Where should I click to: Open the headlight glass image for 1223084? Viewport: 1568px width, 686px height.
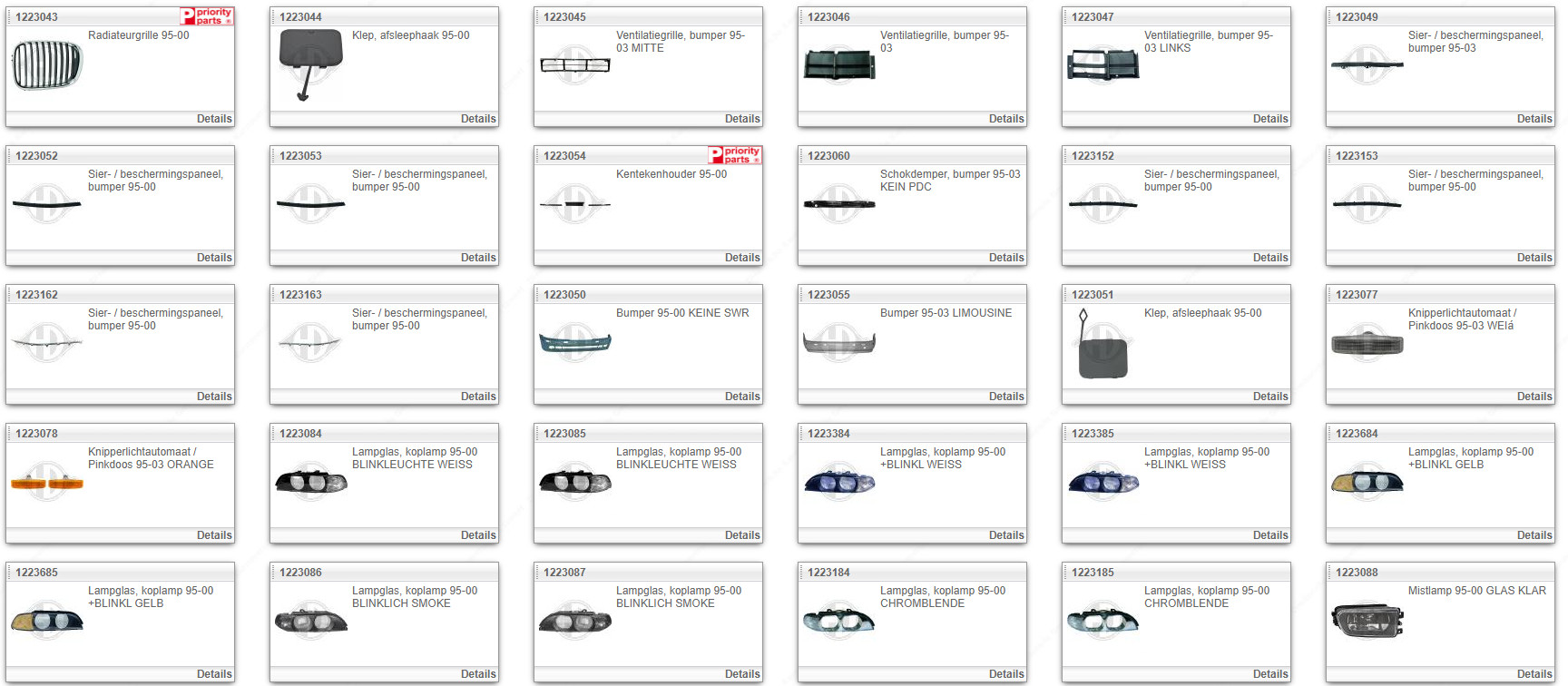pos(310,482)
